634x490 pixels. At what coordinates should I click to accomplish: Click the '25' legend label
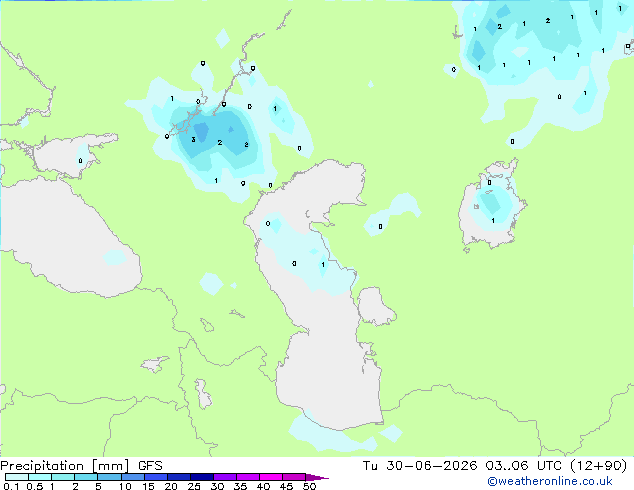click(194, 486)
